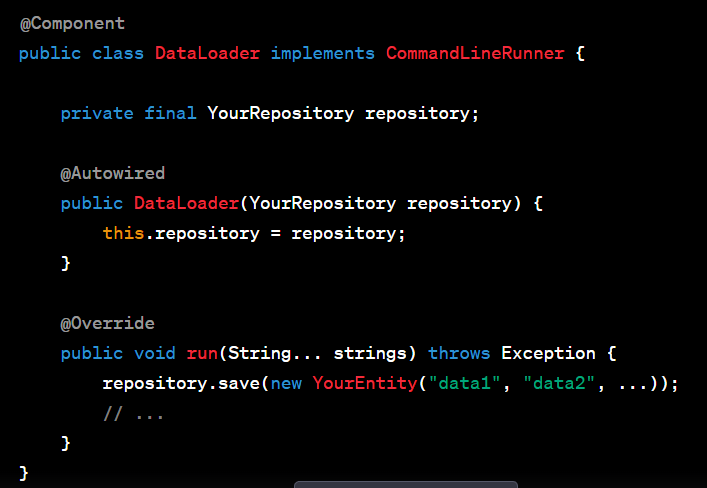Click DataLoader in the class declaration line
Screen dimensions: 707x488
207,53
